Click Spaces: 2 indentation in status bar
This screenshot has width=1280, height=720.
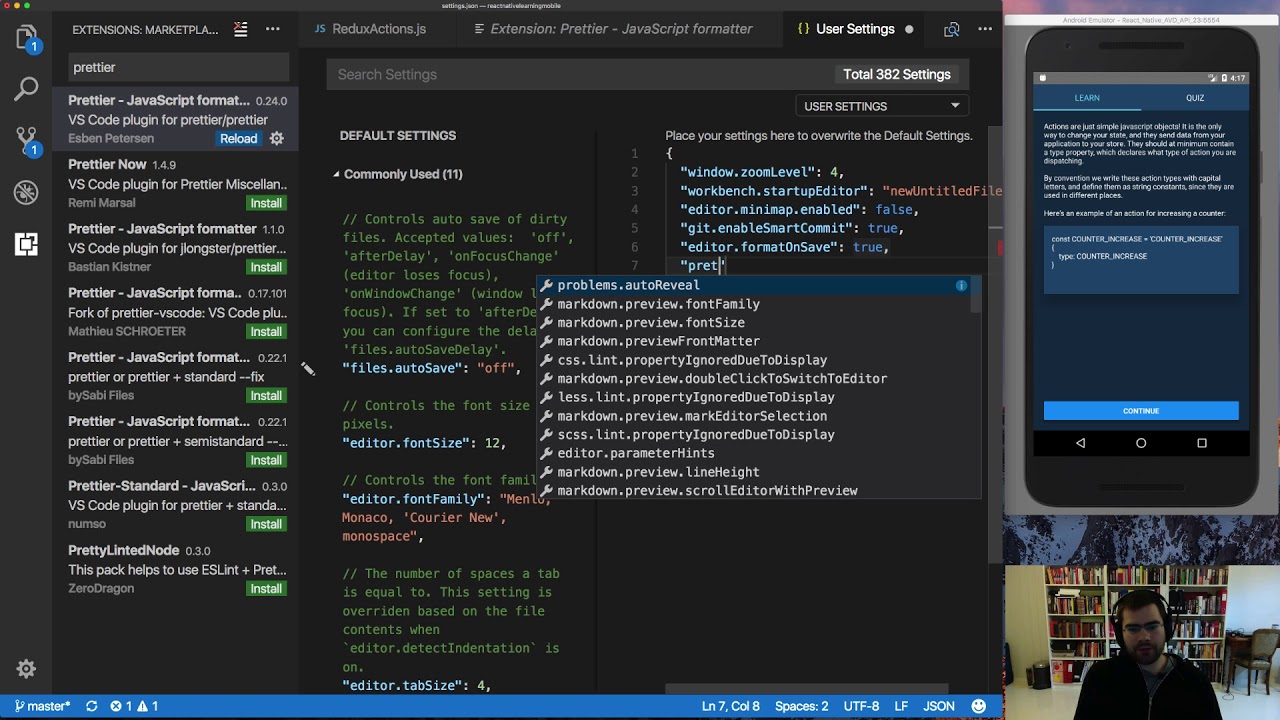(x=802, y=706)
